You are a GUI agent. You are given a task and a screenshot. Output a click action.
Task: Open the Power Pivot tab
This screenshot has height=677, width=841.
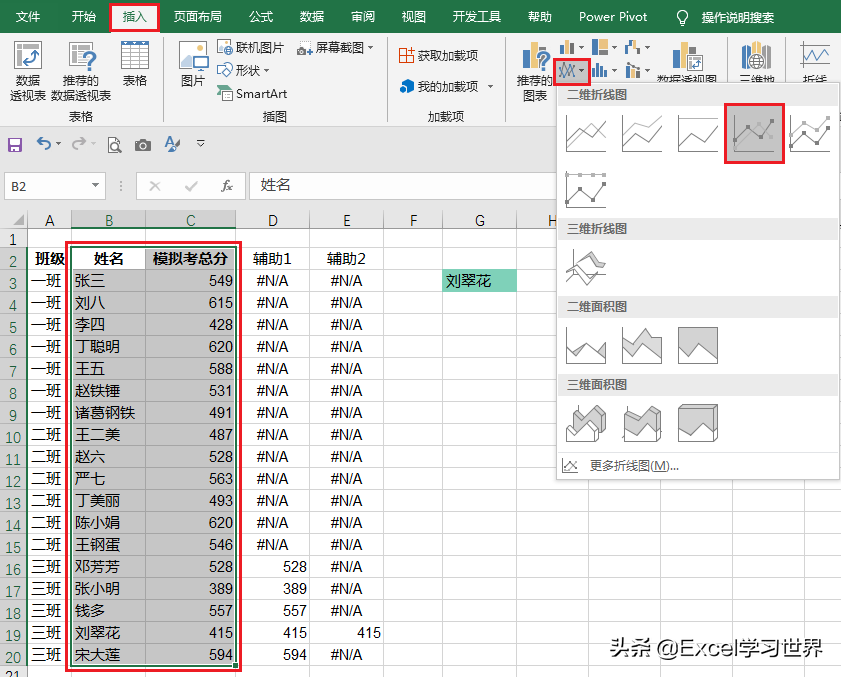pyautogui.click(x=613, y=17)
